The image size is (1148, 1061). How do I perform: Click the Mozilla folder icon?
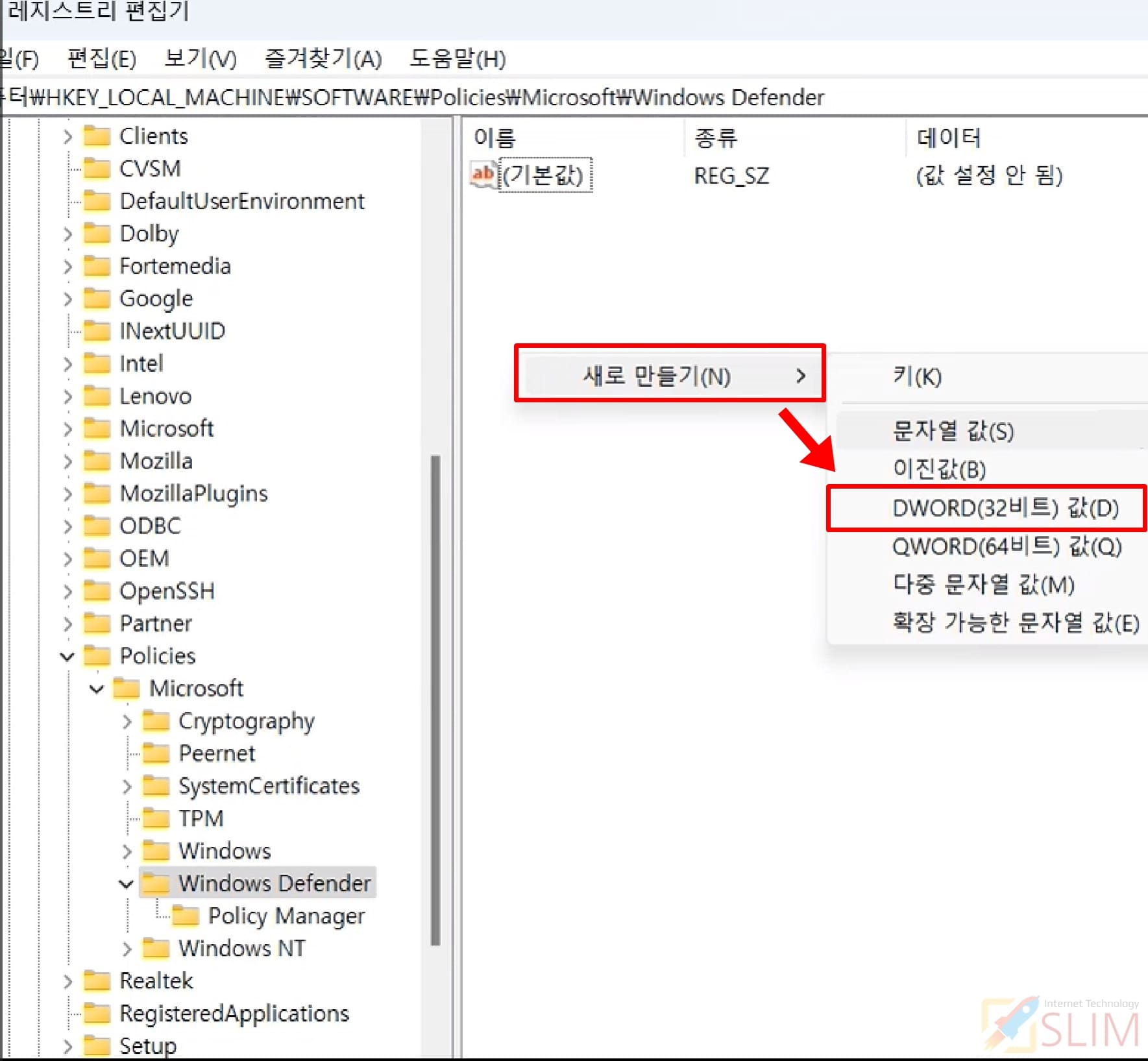(97, 461)
